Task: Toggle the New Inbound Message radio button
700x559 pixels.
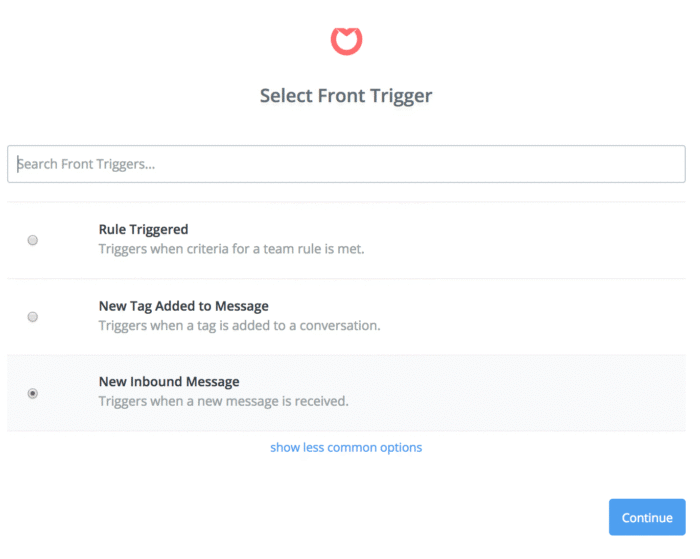Action: click(33, 393)
